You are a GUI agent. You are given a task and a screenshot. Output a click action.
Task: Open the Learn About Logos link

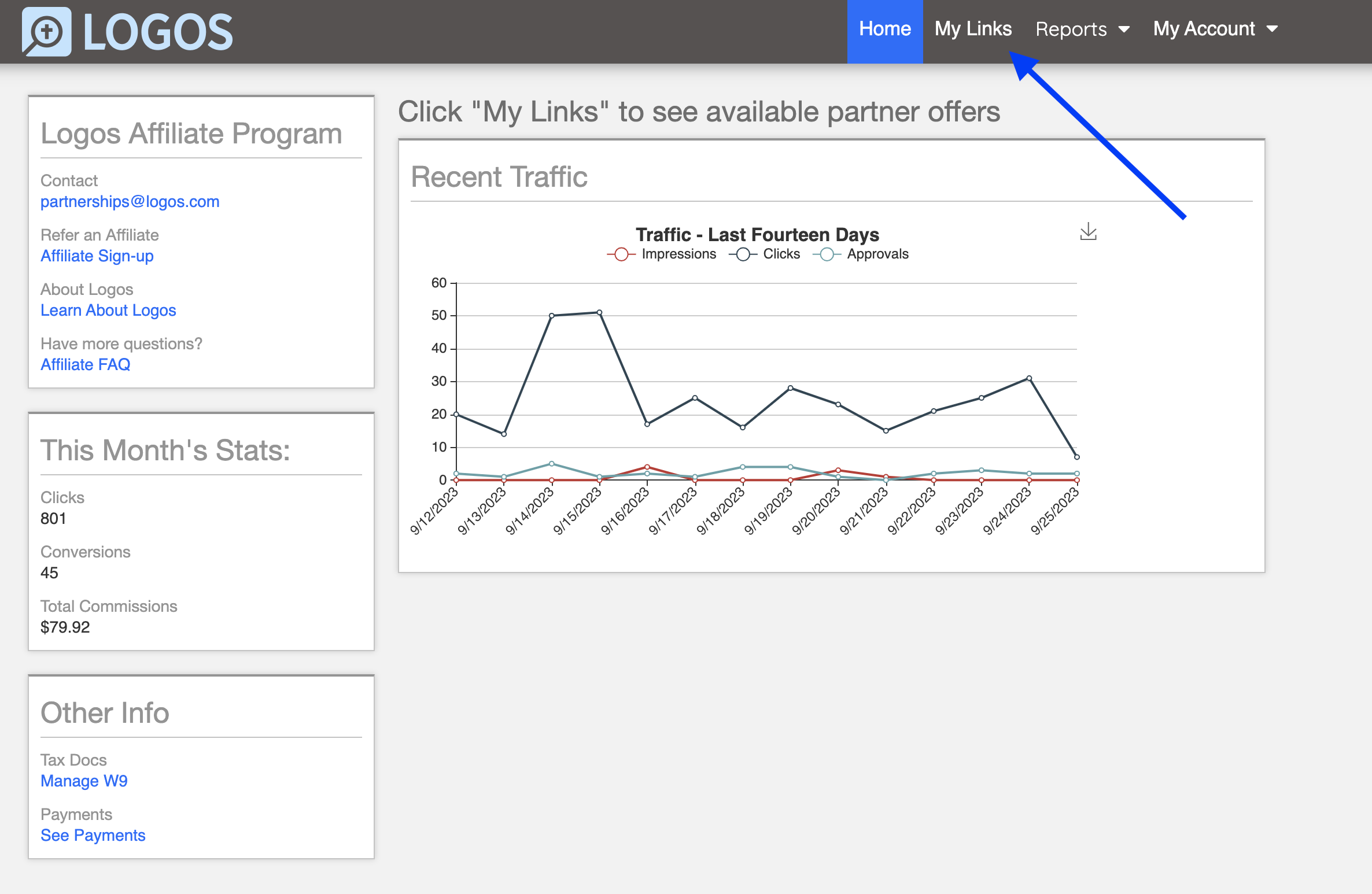tap(108, 311)
